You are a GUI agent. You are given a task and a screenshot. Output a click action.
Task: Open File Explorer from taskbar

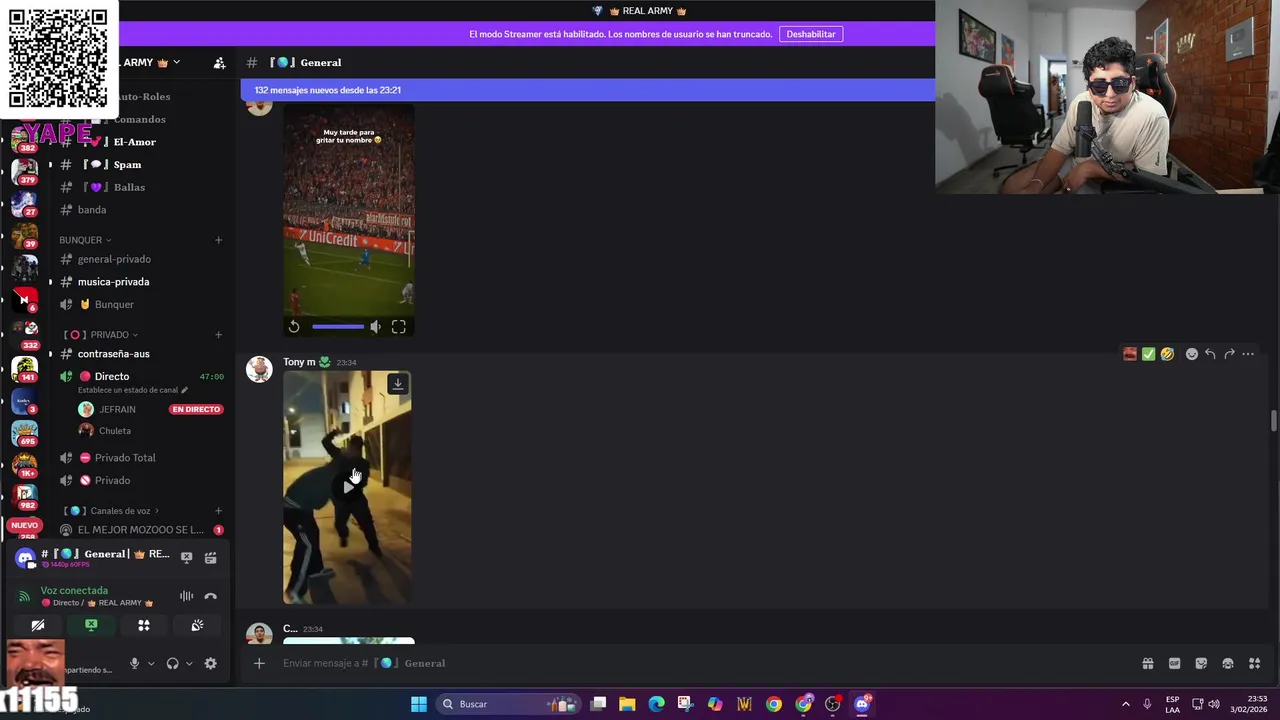click(x=627, y=704)
